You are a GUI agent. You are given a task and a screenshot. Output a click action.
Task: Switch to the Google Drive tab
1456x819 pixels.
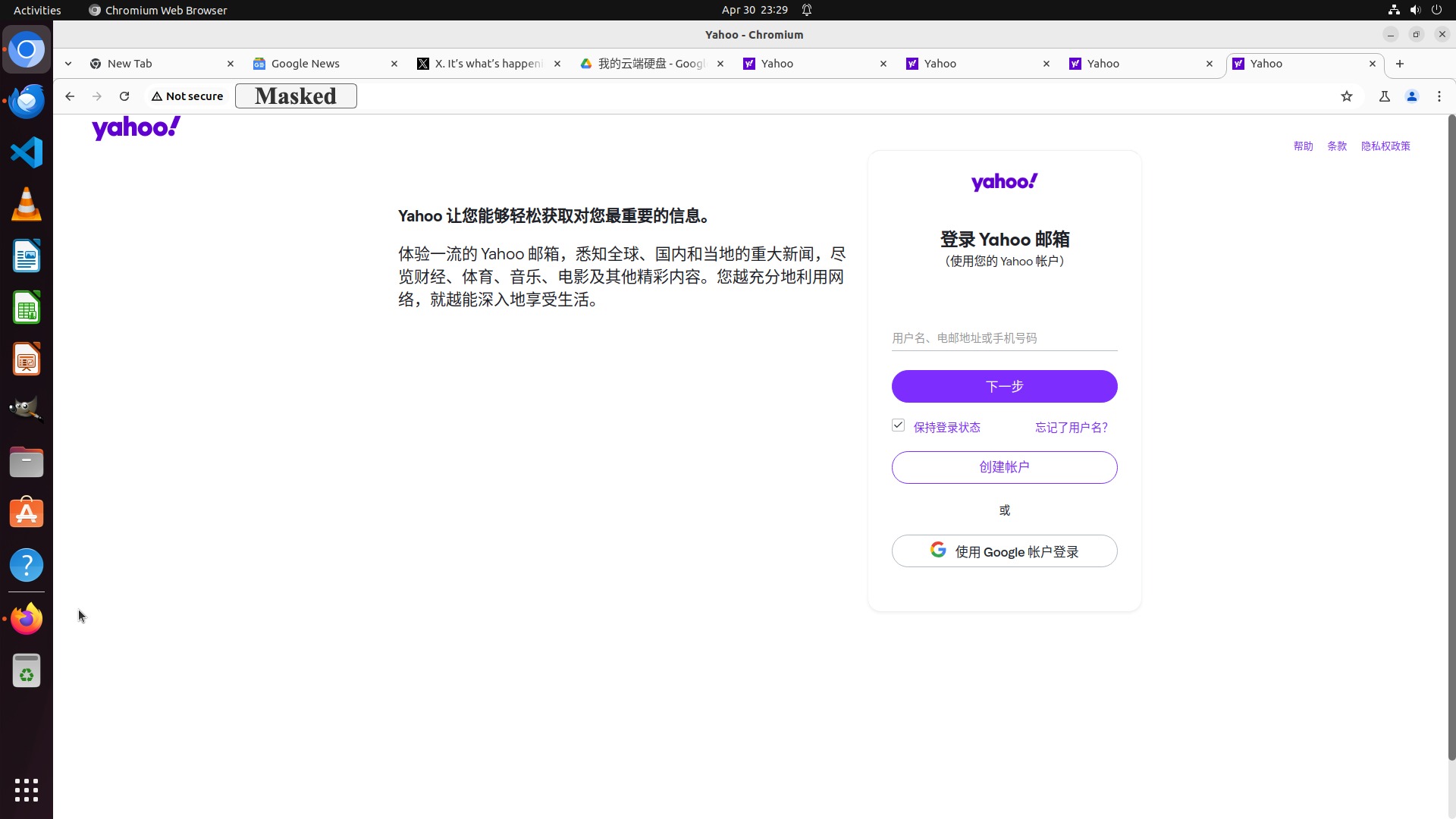(651, 64)
